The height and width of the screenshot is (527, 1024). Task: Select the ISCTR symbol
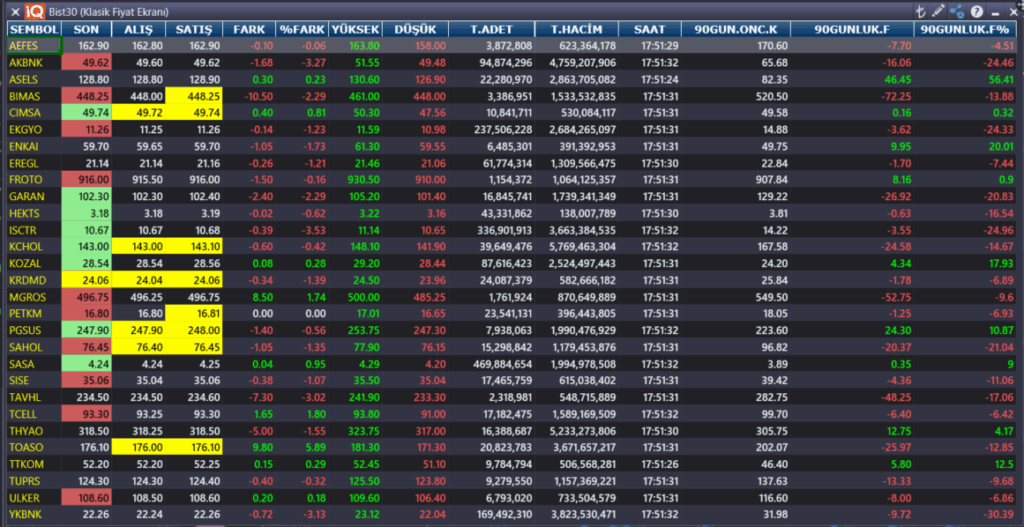(x=24, y=231)
